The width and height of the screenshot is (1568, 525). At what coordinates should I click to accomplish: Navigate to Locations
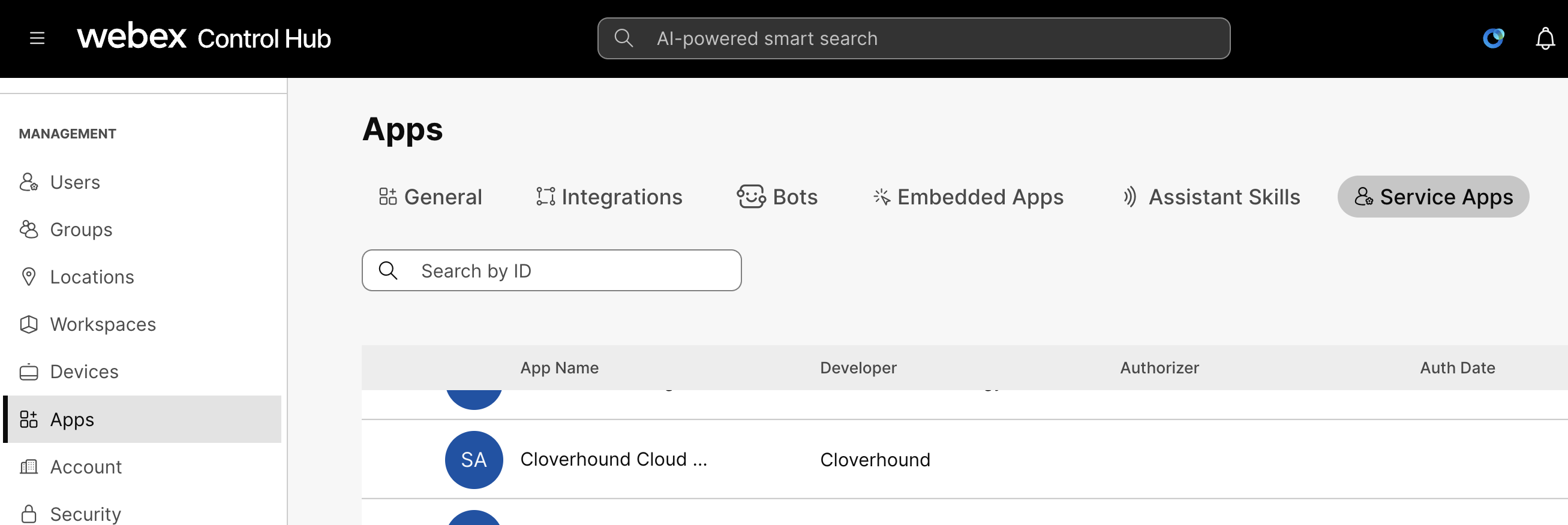(x=142, y=277)
